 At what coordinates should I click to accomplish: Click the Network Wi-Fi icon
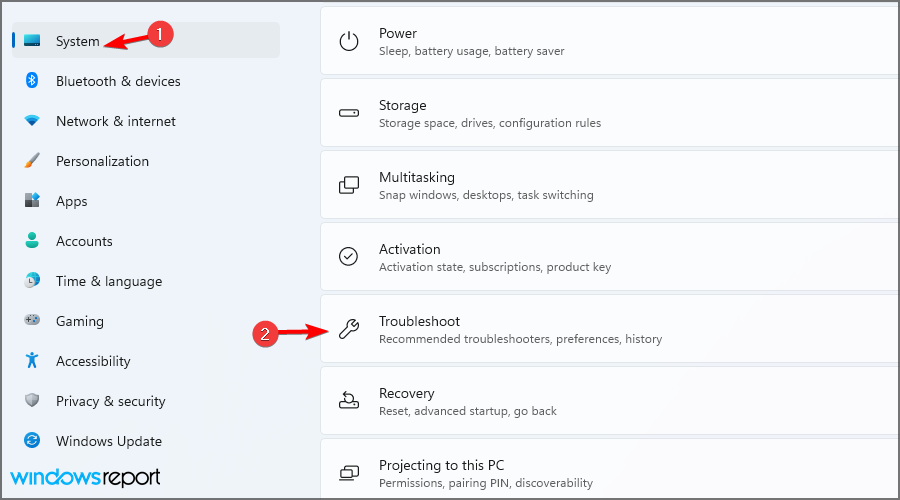(x=32, y=121)
